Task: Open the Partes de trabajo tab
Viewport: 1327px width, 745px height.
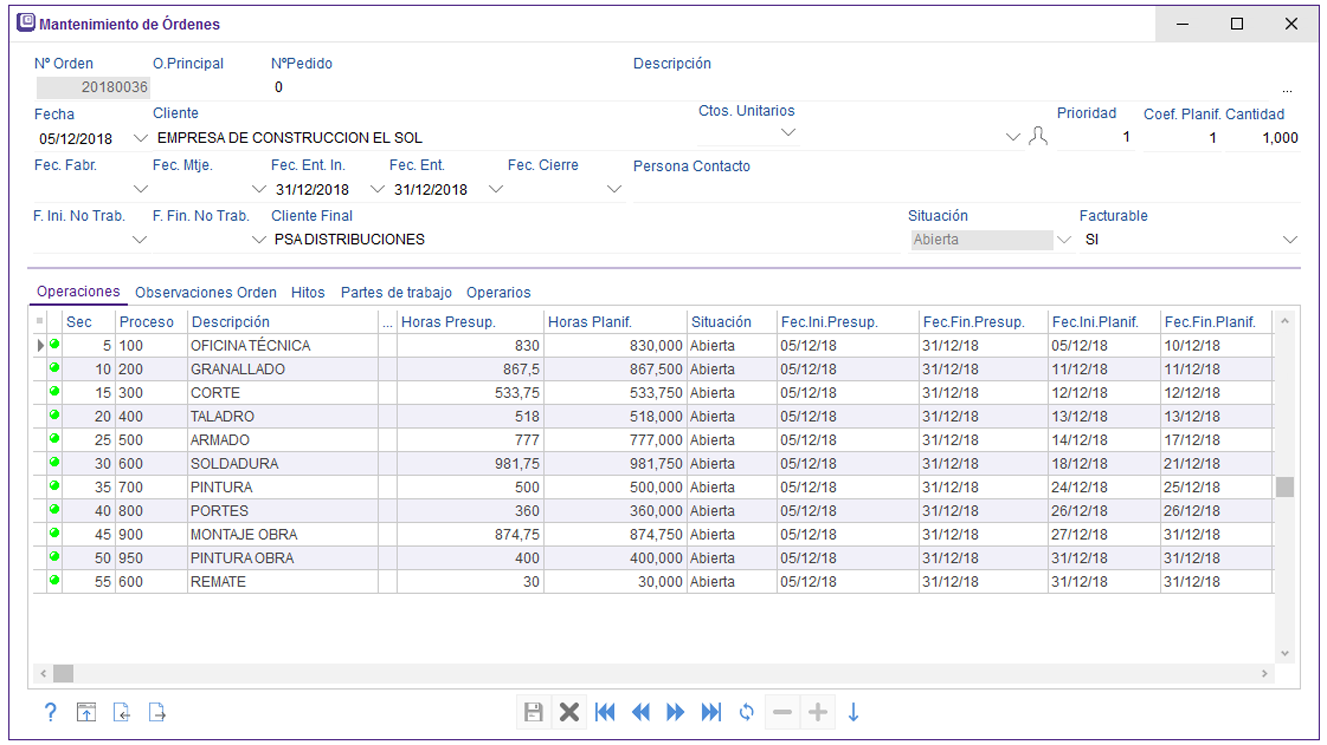Action: click(396, 293)
